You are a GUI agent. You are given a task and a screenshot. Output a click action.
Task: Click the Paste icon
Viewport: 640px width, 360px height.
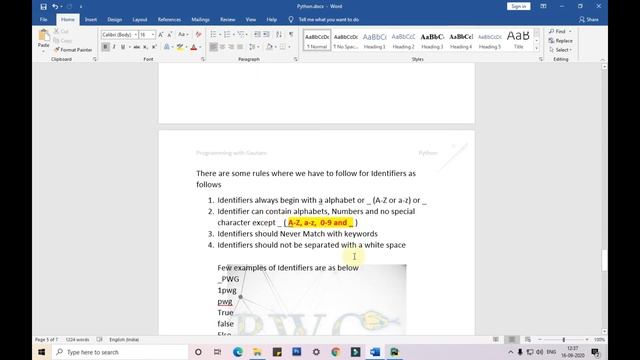[x=44, y=36]
